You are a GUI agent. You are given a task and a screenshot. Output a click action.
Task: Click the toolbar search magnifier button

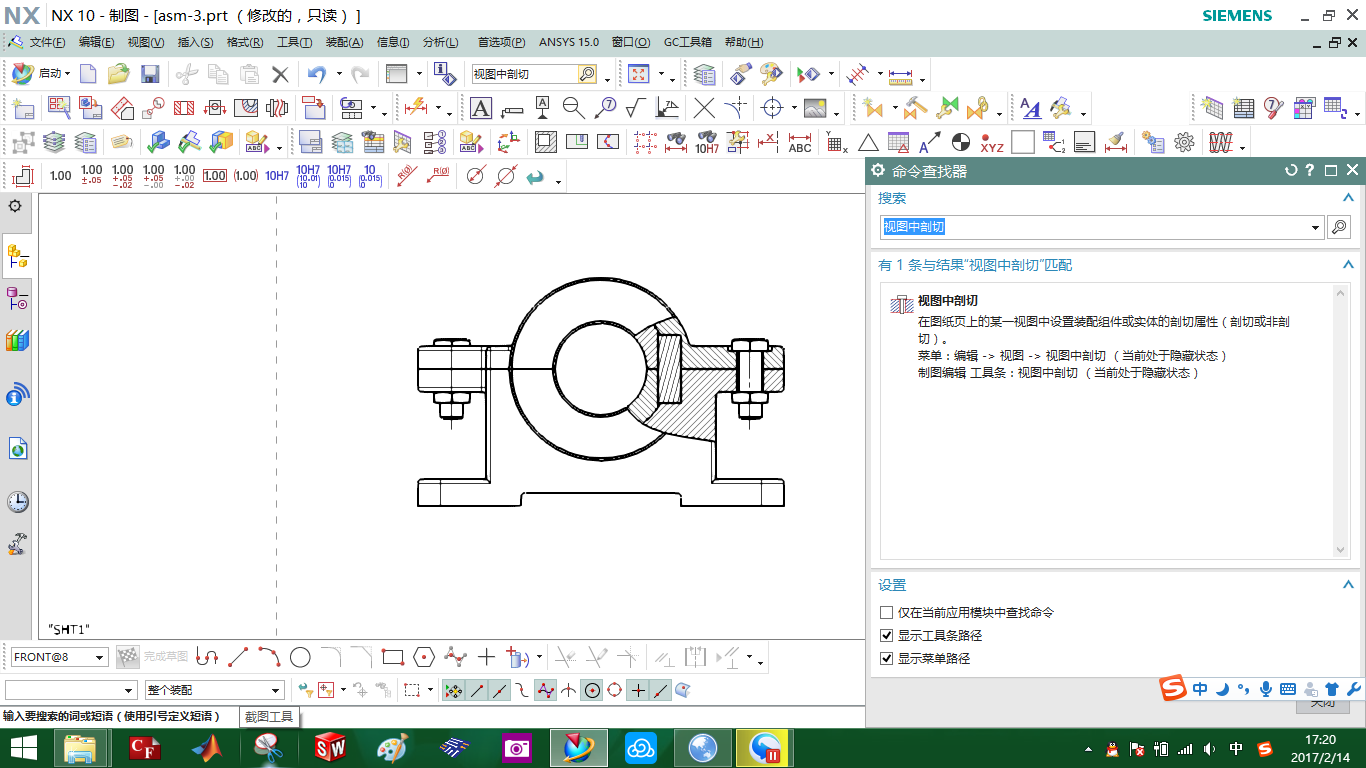[x=587, y=74]
